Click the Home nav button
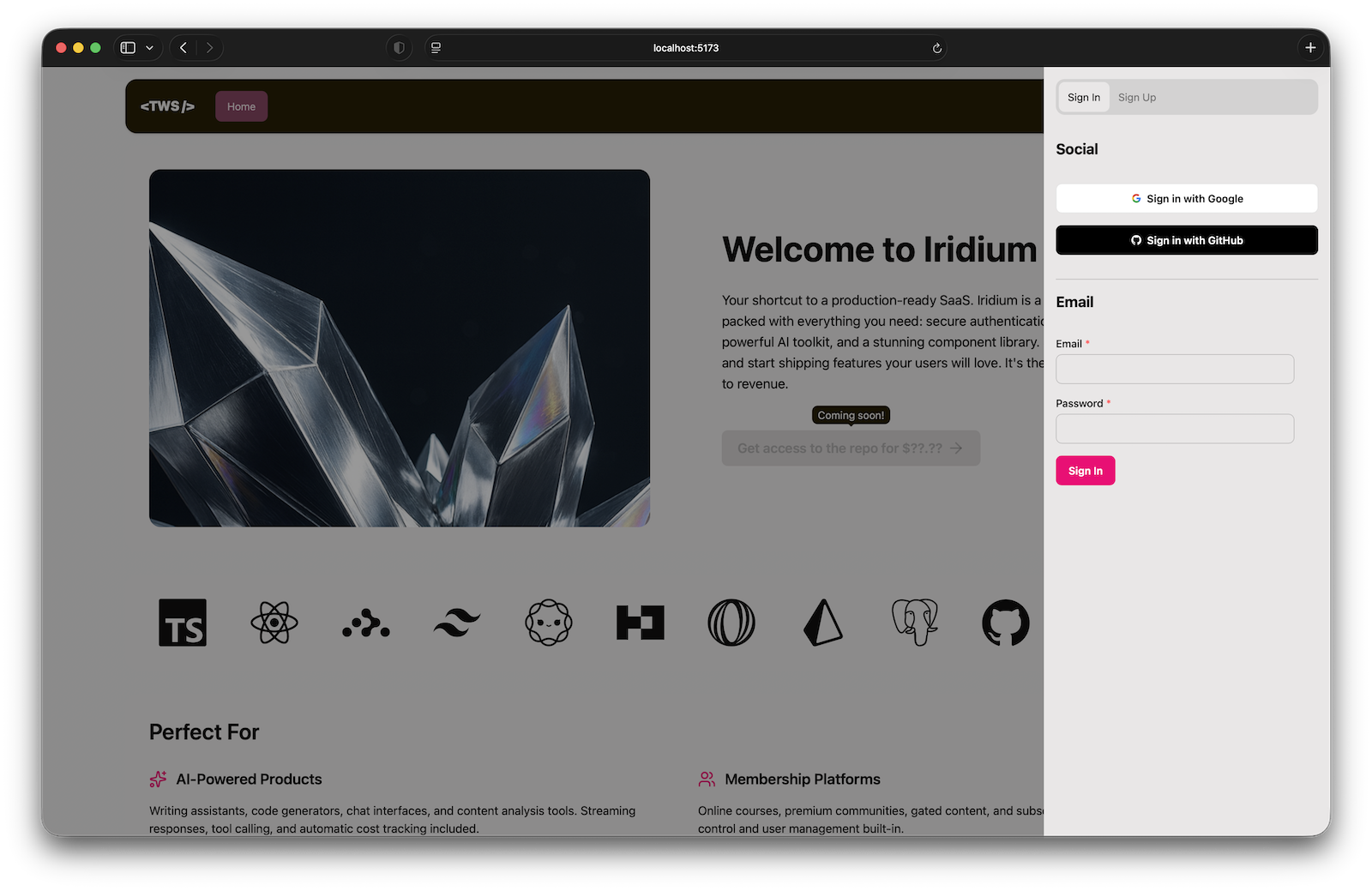 (242, 106)
